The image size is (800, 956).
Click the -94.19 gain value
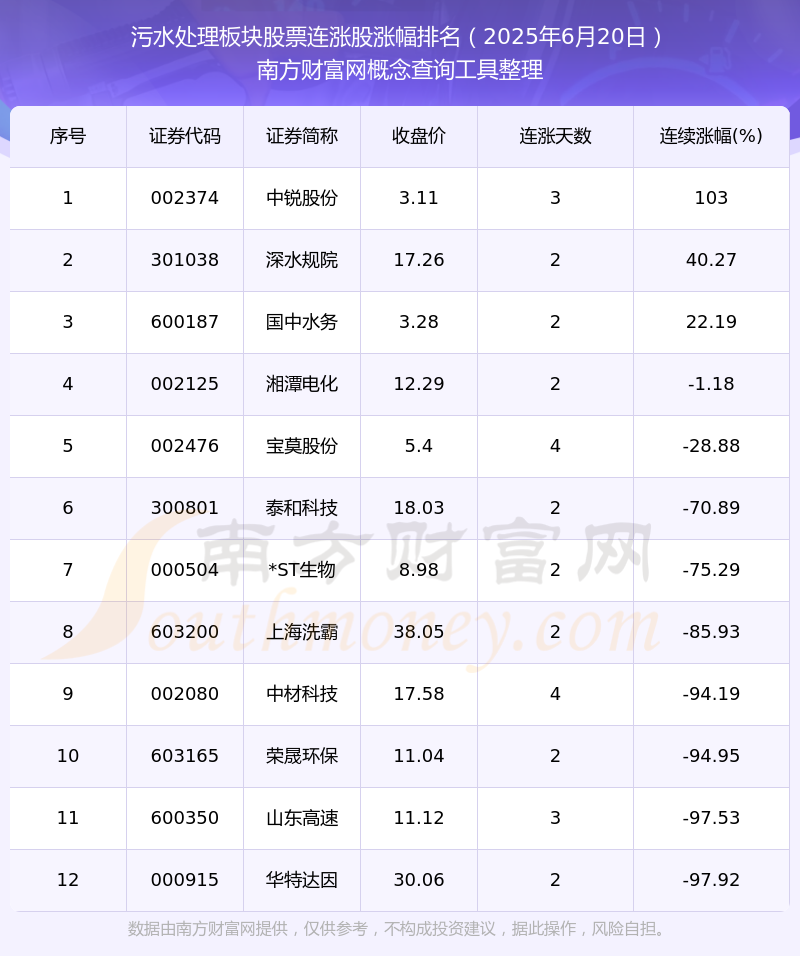pos(711,694)
